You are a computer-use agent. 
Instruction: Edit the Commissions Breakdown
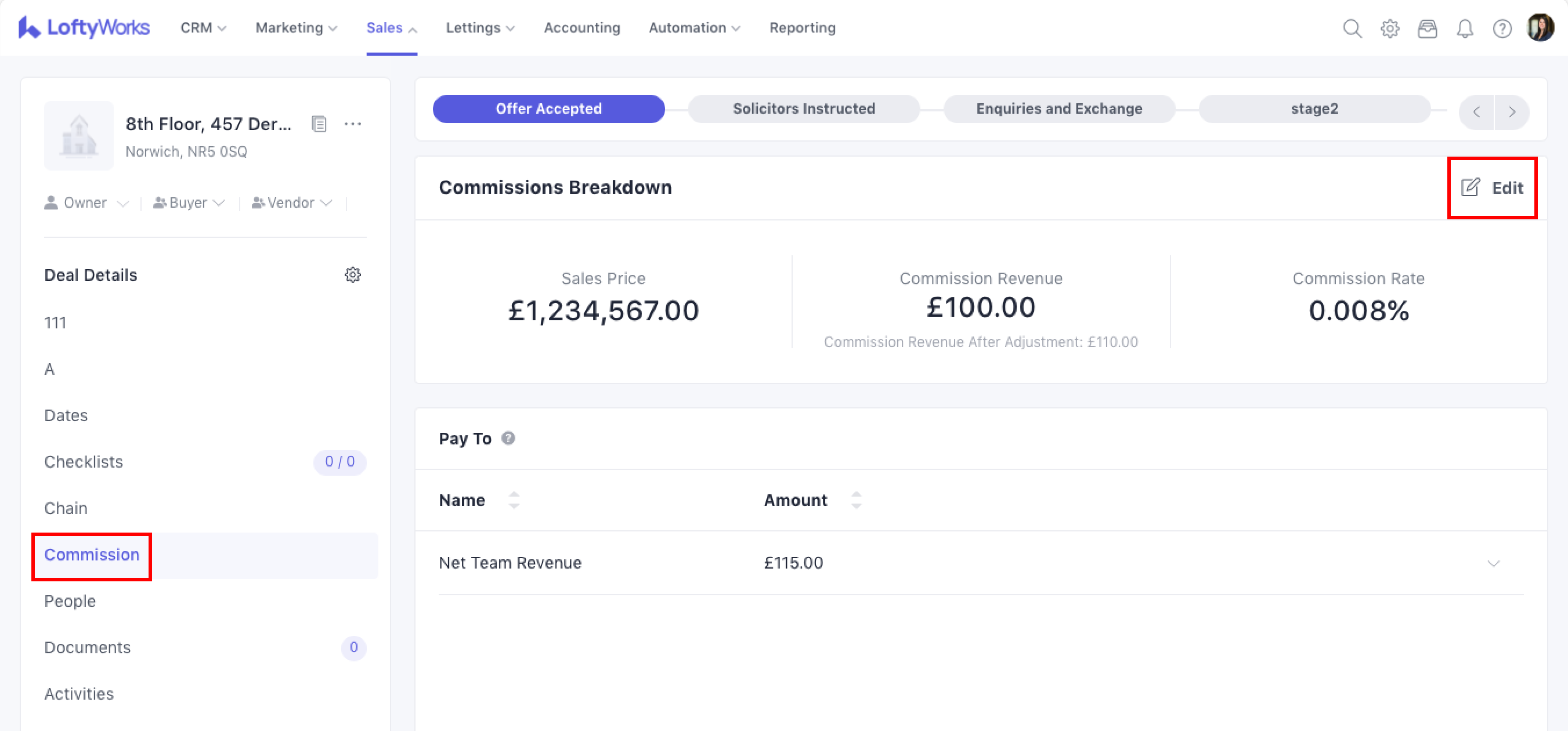pyautogui.click(x=1493, y=187)
